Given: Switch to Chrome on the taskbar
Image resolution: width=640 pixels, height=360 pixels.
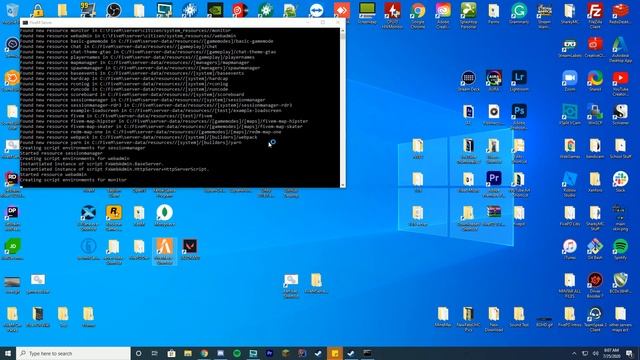Looking at the screenshot, I should click(x=204, y=353).
